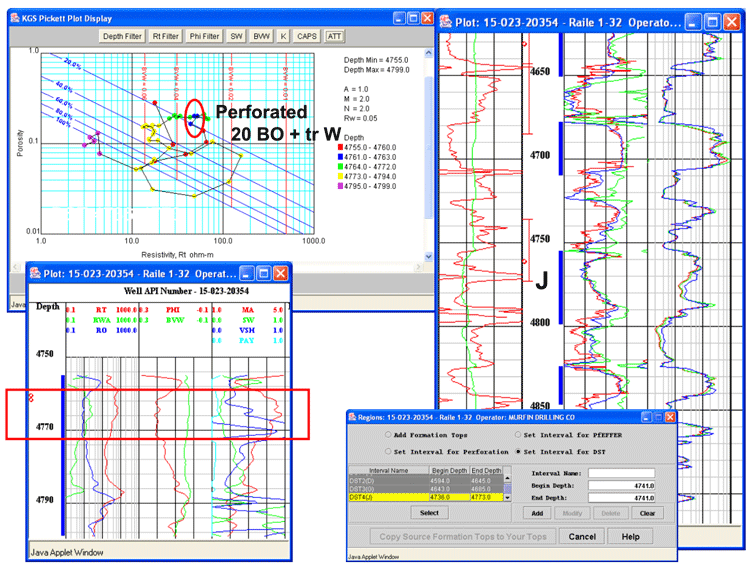Close the KGS Pickett Plot Display window
The height and width of the screenshot is (567, 750).
pos(427,18)
